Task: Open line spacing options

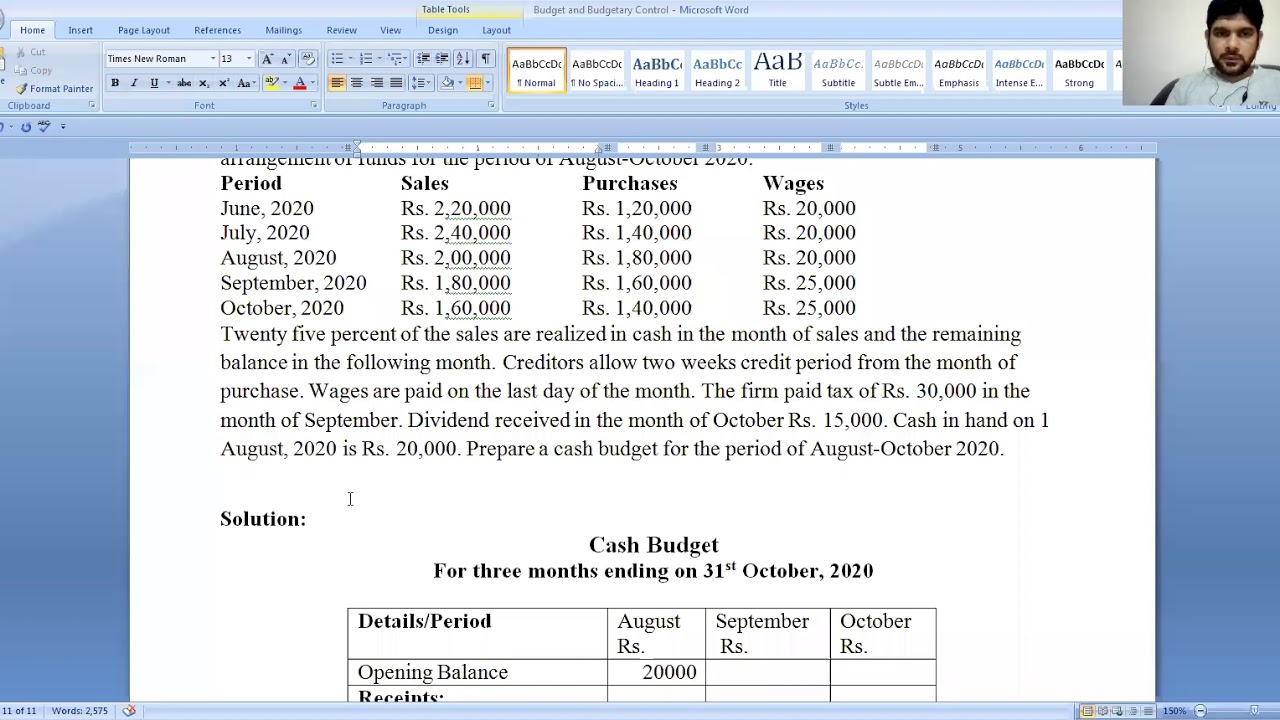Action: (421, 83)
